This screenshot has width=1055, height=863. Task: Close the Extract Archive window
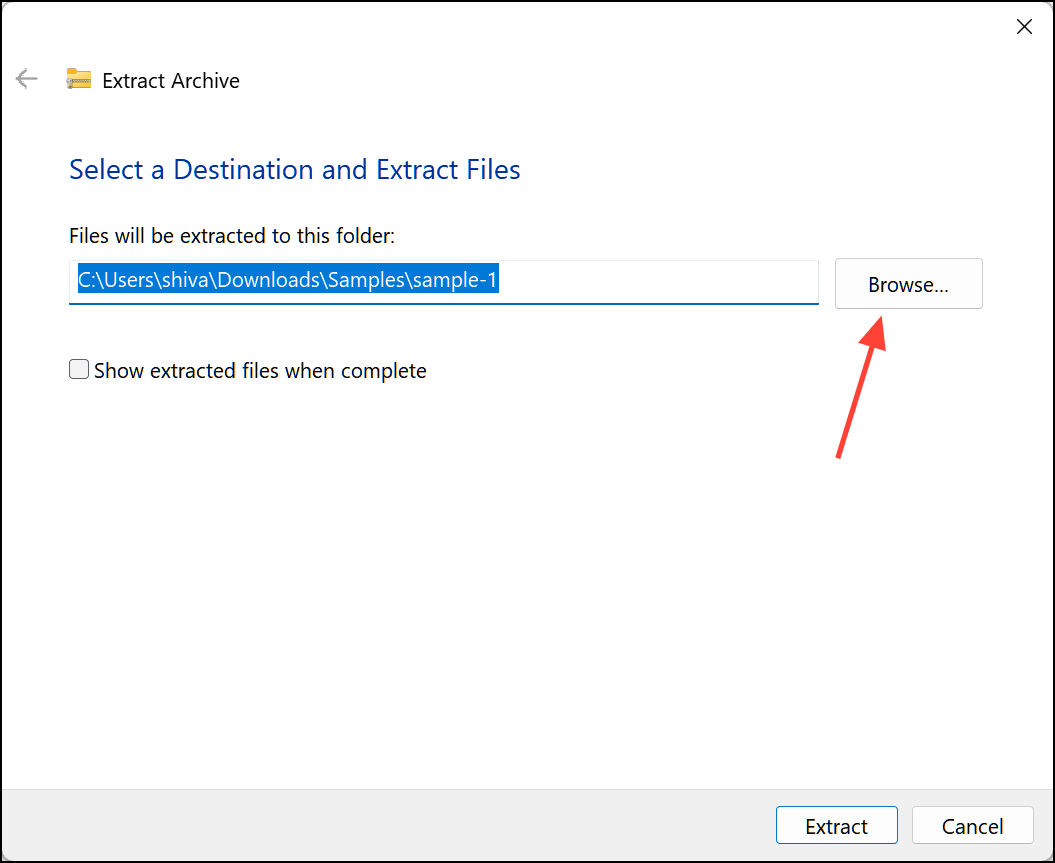click(x=1024, y=26)
